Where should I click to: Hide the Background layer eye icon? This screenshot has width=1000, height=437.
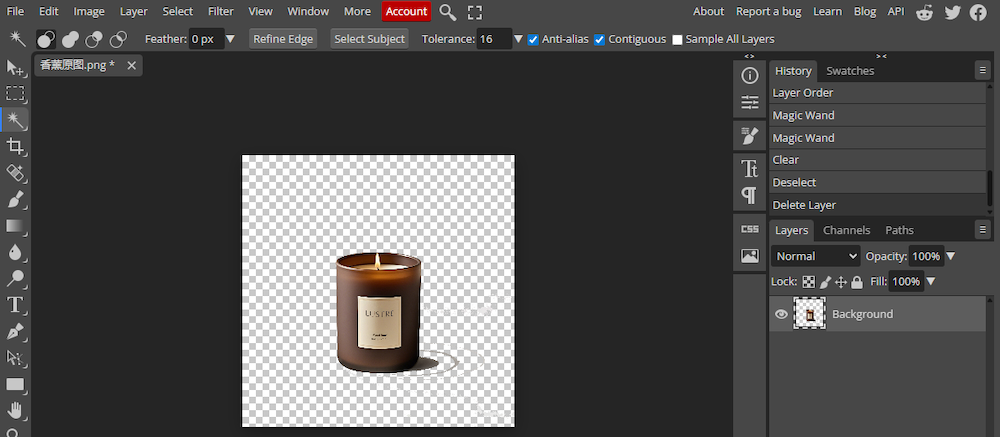tap(781, 314)
